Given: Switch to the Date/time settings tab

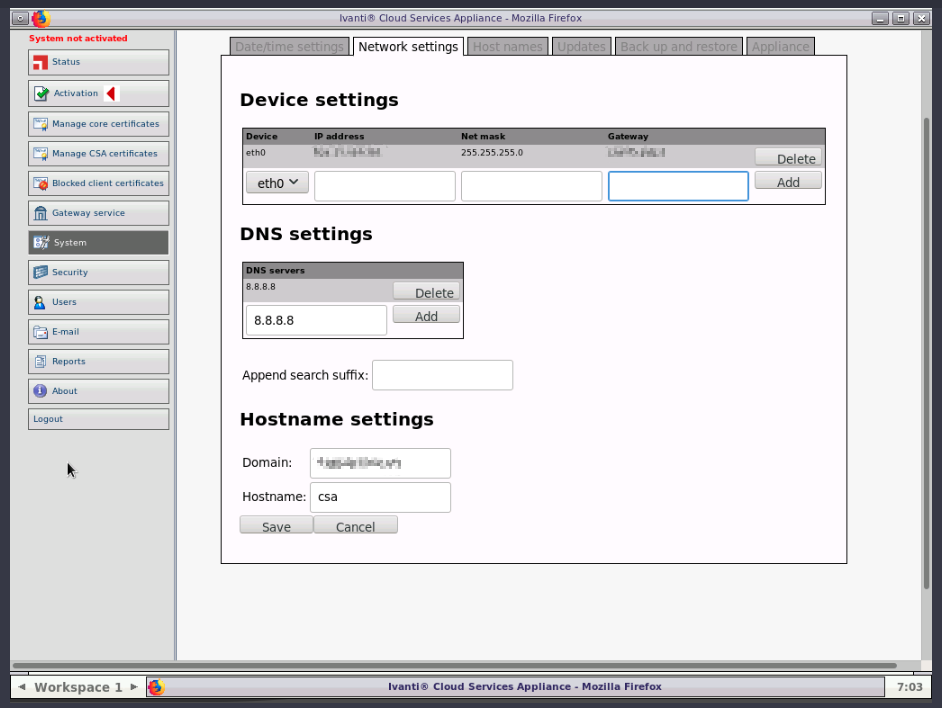Looking at the screenshot, I should pyautogui.click(x=289, y=46).
